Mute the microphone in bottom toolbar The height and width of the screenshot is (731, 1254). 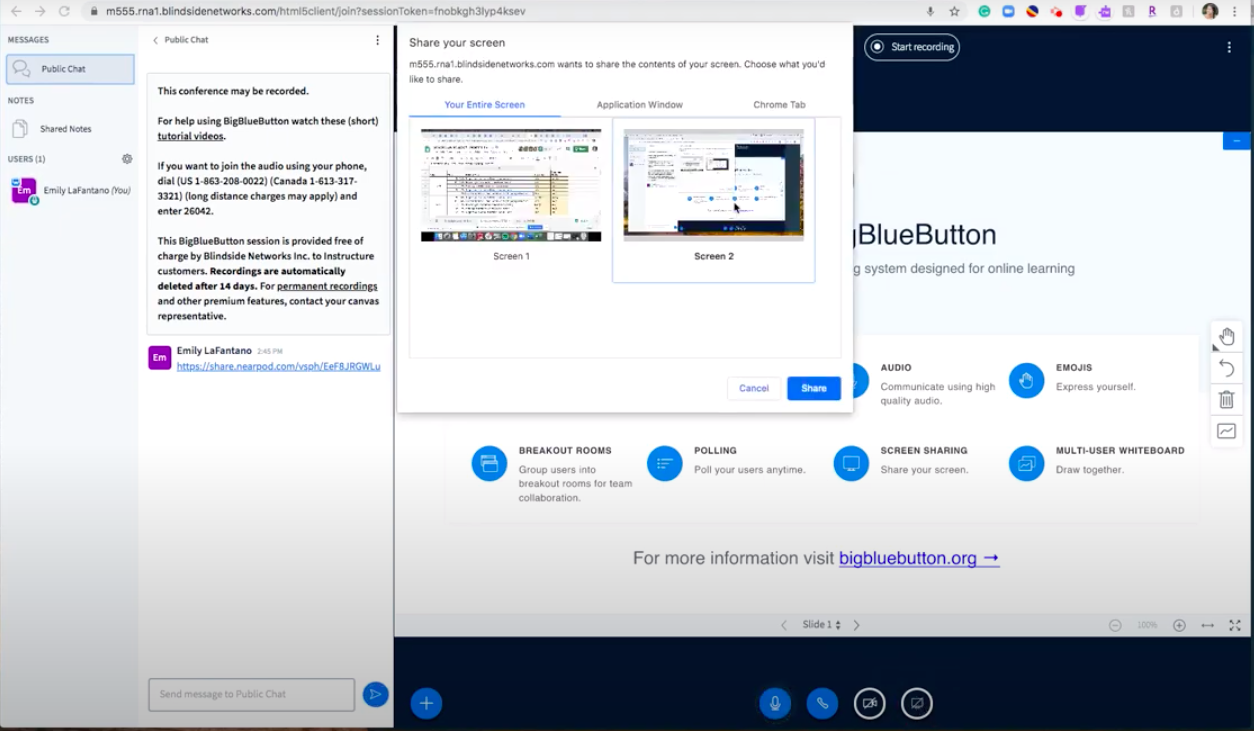774,703
